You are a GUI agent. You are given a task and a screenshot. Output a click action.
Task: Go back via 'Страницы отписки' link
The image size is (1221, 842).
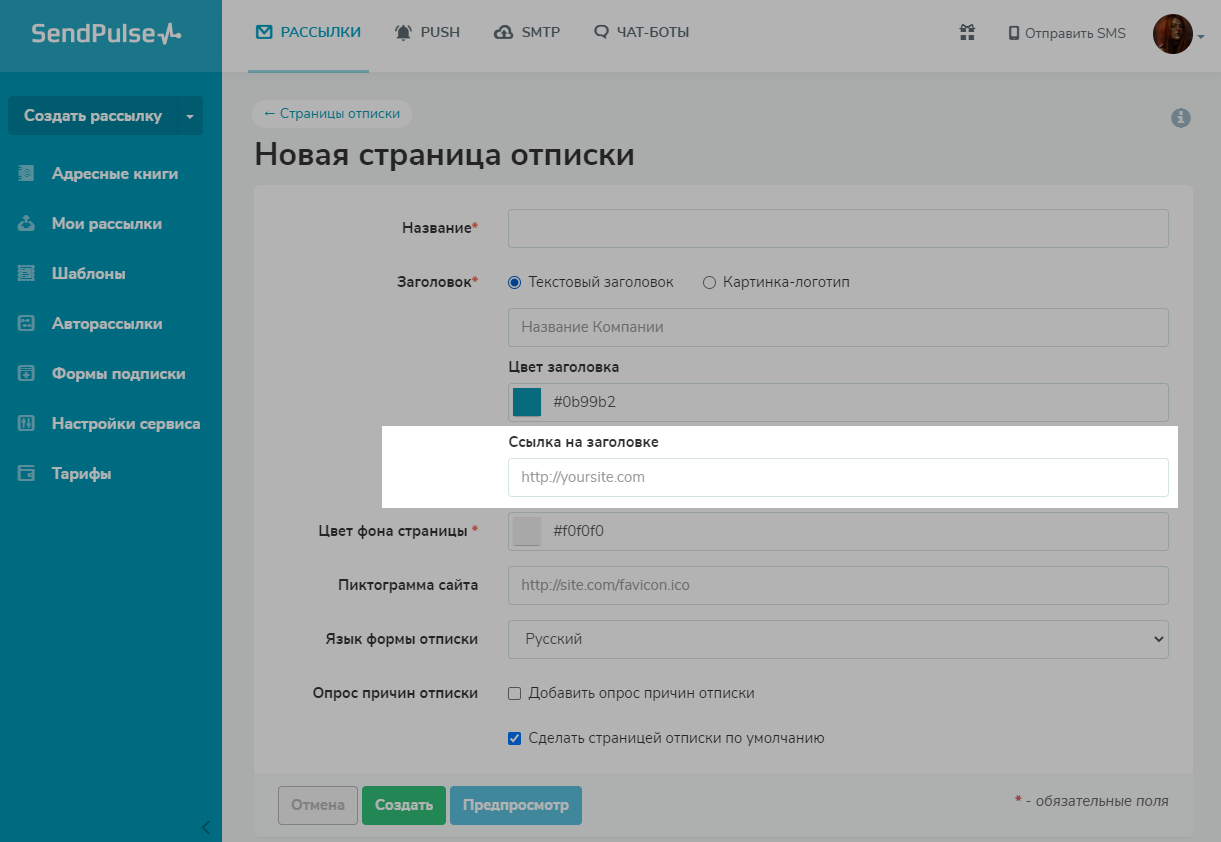[x=331, y=114]
